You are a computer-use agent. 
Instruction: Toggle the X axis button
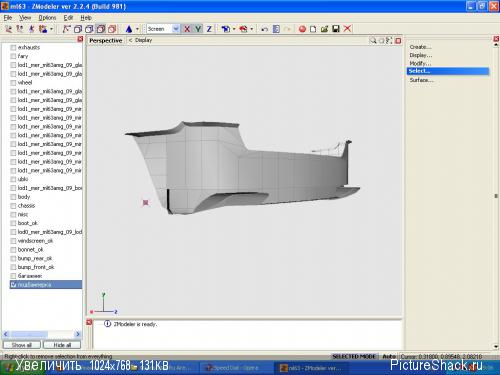pos(187,29)
